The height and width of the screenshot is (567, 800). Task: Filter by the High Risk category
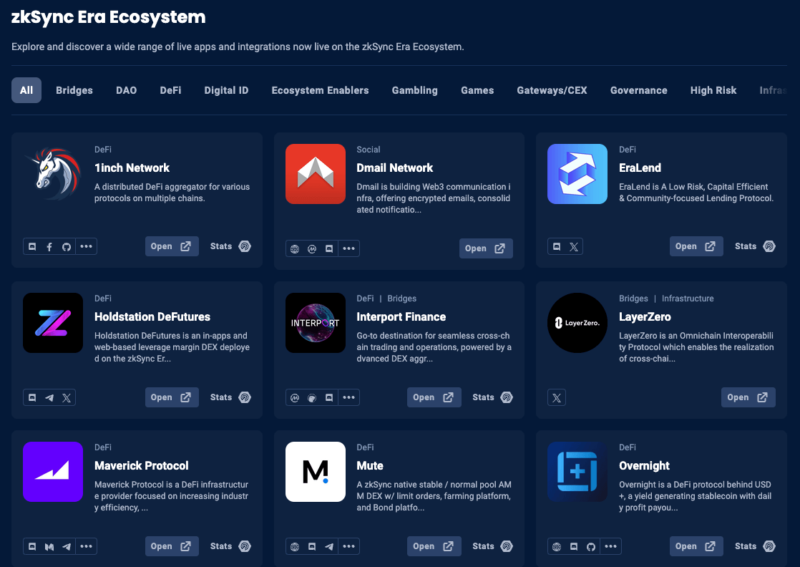tap(713, 90)
